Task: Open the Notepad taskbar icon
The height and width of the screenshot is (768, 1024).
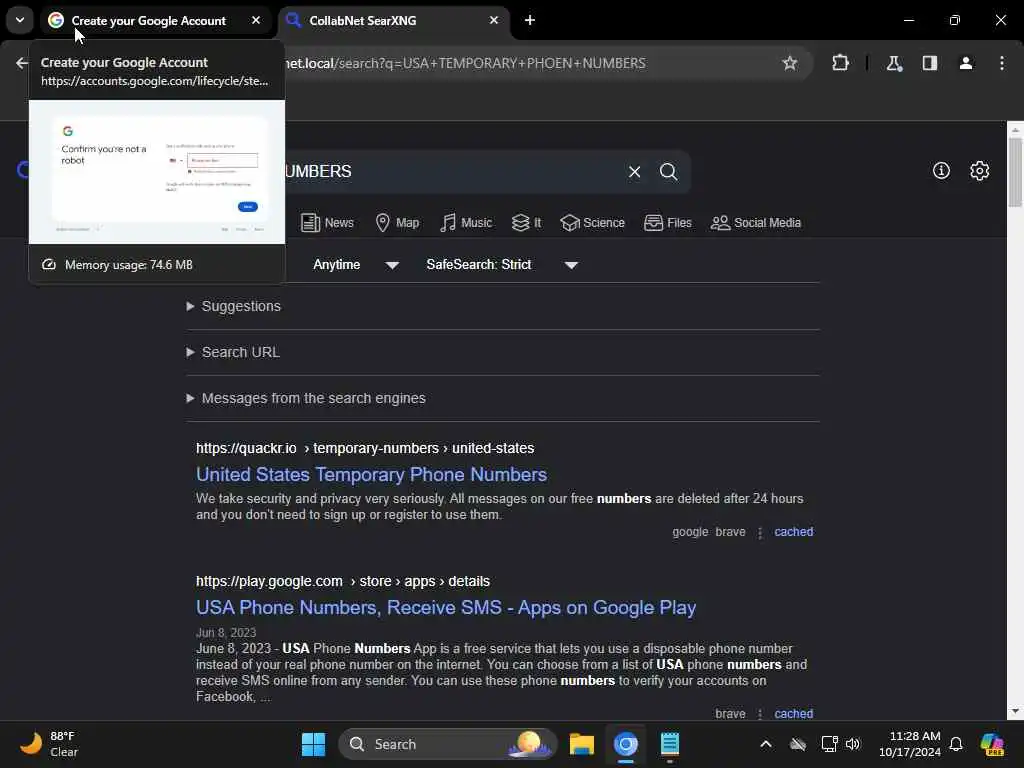Action: 669,744
